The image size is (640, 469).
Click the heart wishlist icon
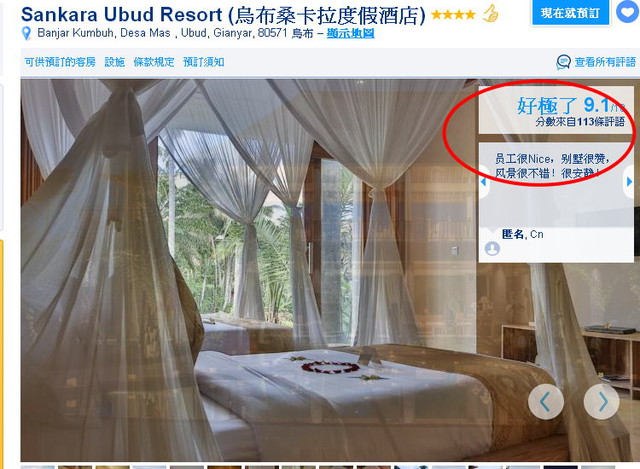pyautogui.click(x=628, y=12)
